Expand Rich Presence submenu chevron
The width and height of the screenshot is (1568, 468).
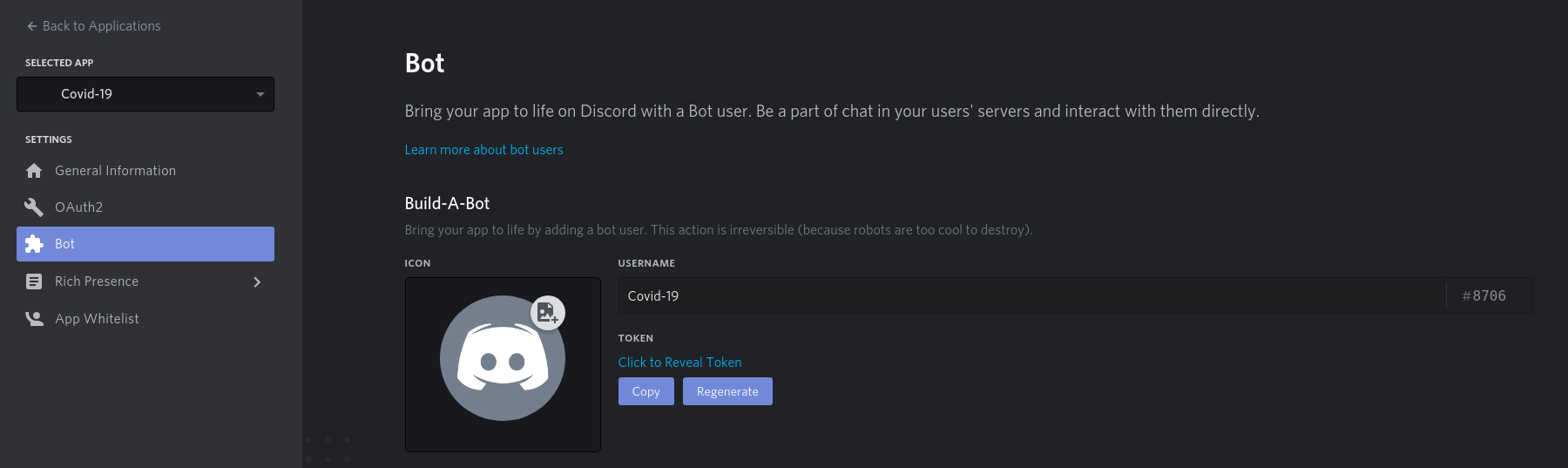[257, 281]
